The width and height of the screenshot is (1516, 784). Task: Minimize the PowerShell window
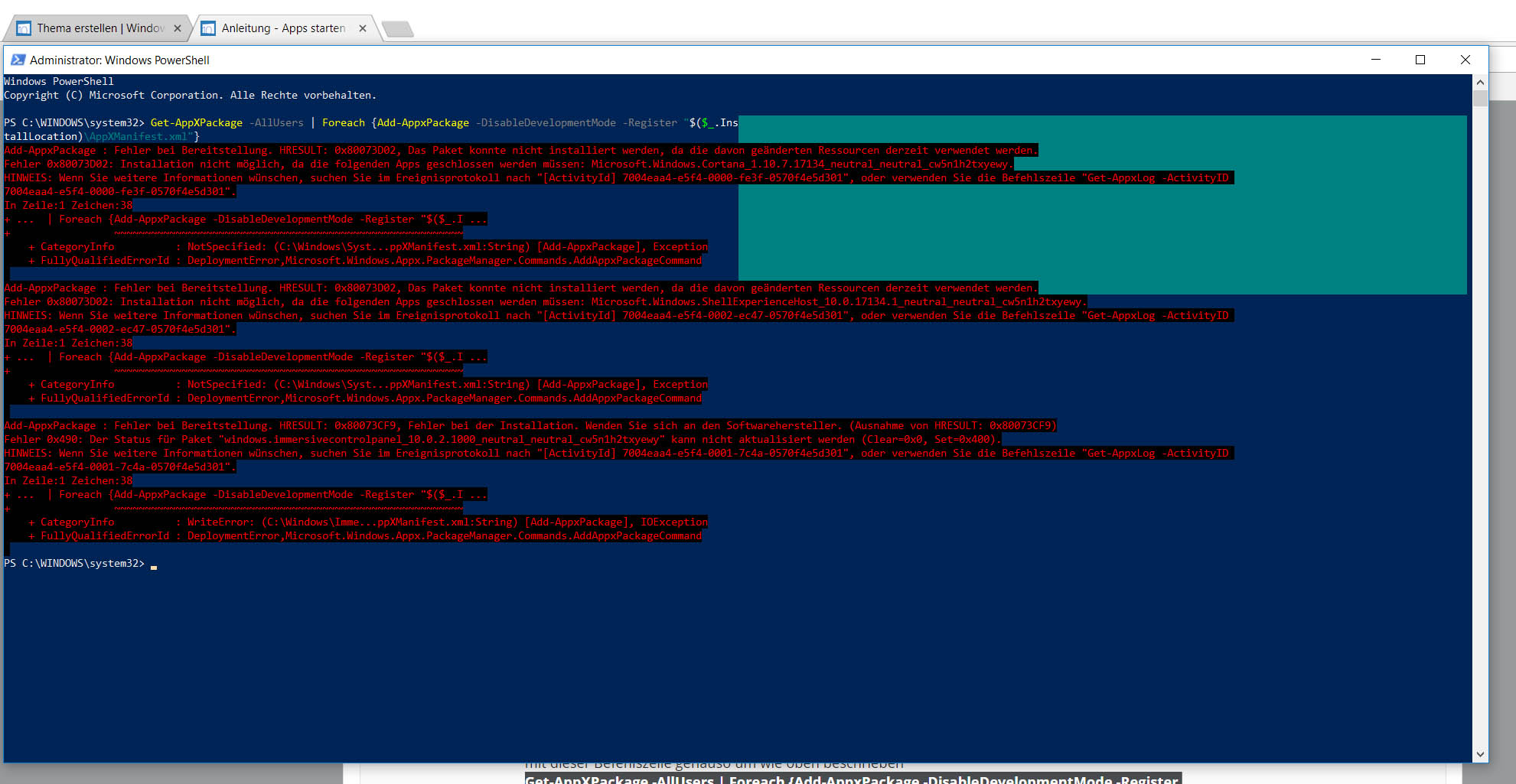point(1376,60)
